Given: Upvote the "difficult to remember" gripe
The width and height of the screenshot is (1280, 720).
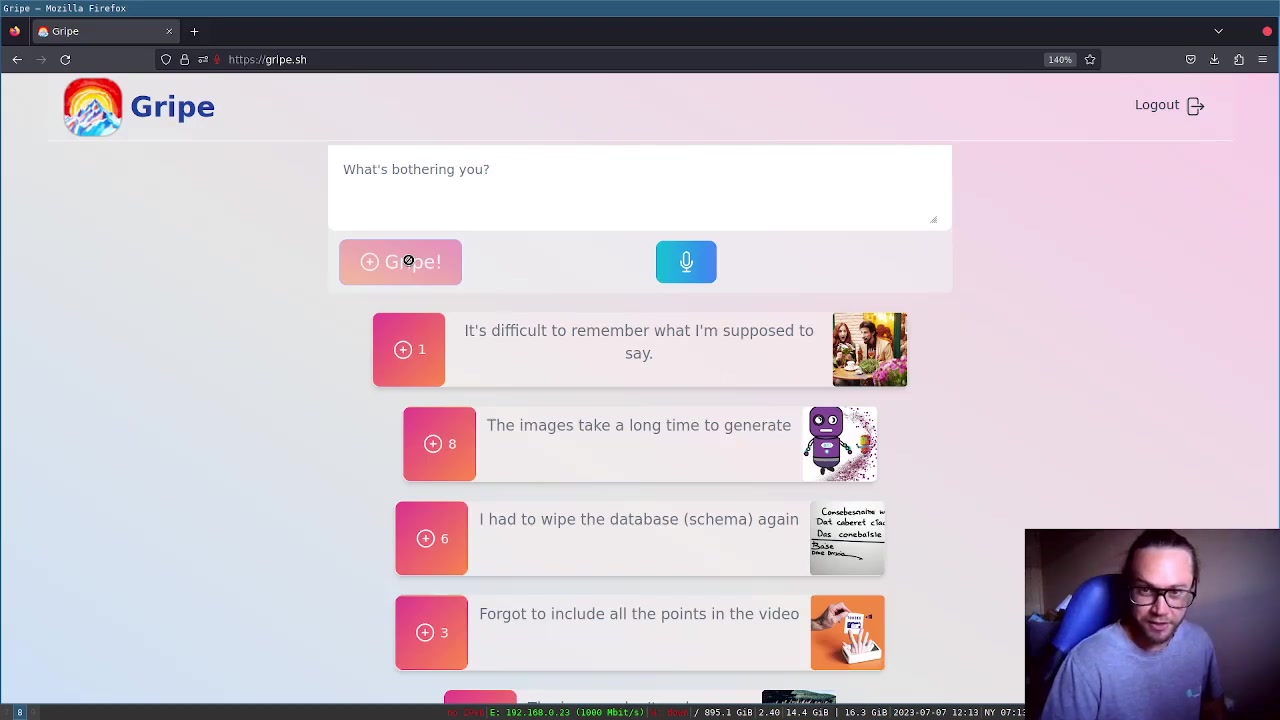Looking at the screenshot, I should (x=409, y=349).
